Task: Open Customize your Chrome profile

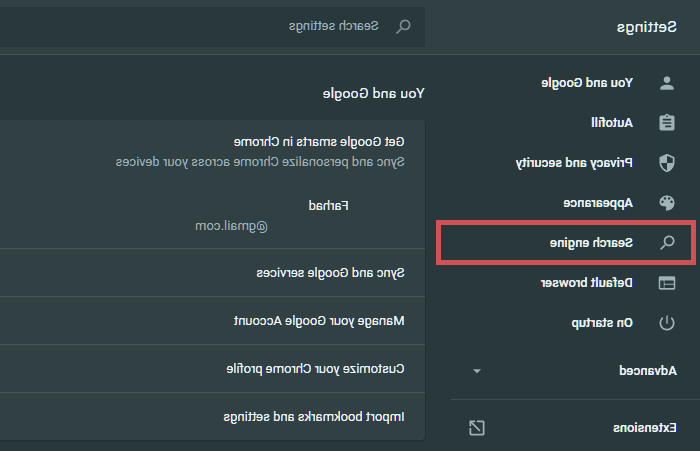Action: click(315, 369)
